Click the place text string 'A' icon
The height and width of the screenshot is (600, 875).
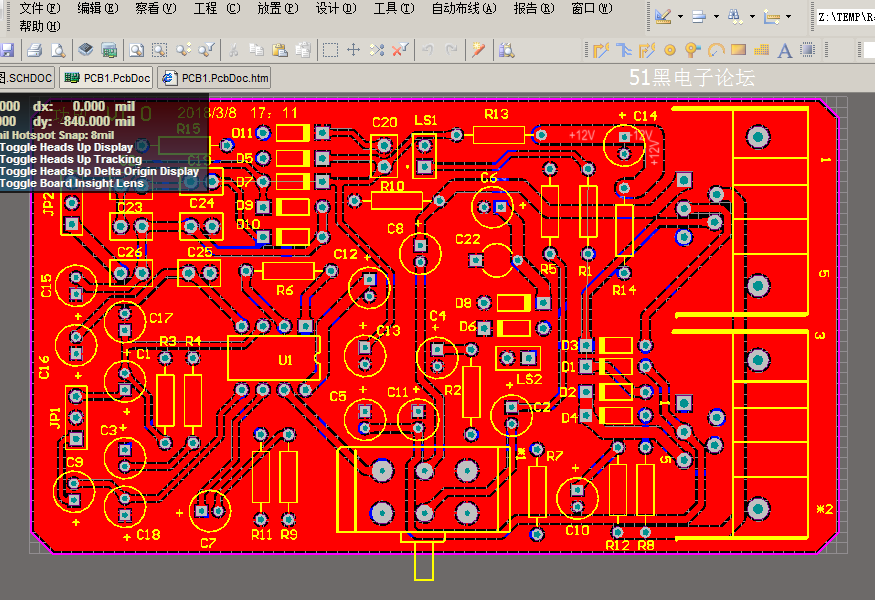click(x=785, y=51)
